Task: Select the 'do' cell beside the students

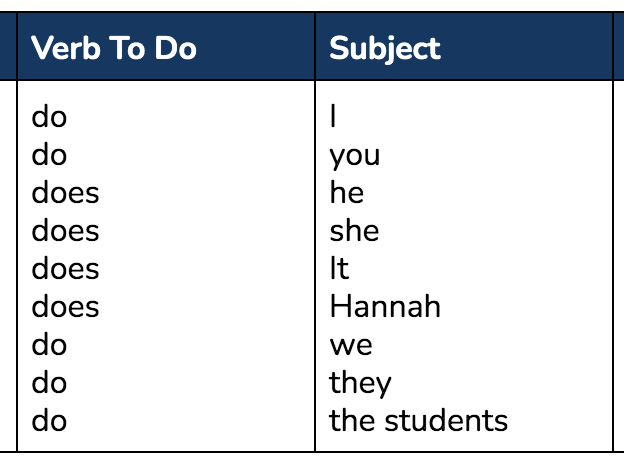Action: (49, 421)
